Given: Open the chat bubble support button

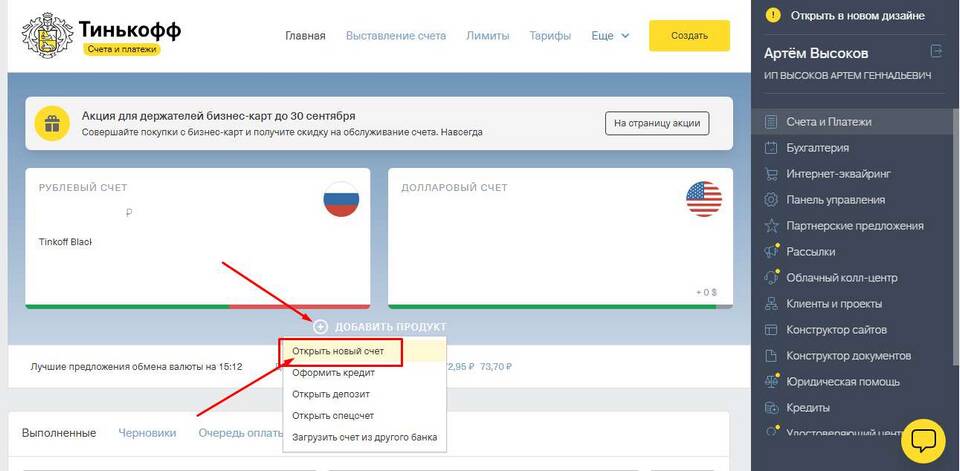Looking at the screenshot, I should (x=923, y=441).
